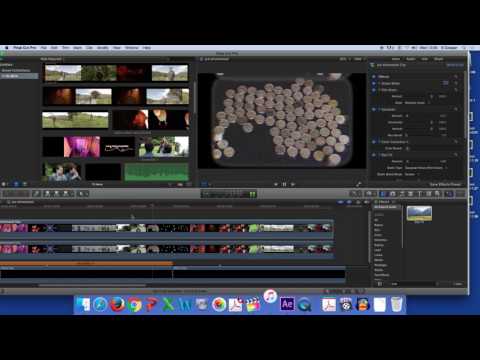Switch to the Info inspector tab

pyautogui.click(x=425, y=59)
